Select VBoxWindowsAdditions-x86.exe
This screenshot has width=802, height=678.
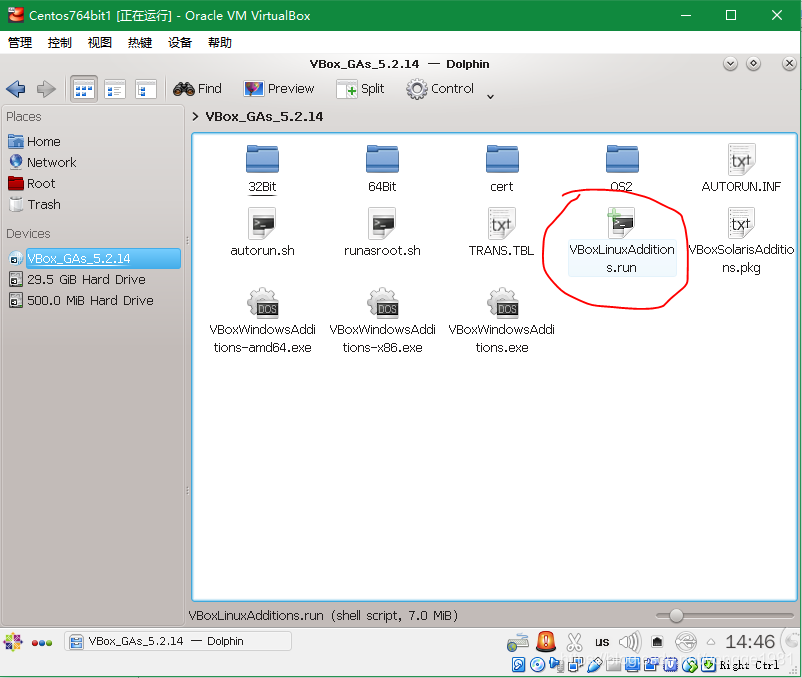click(382, 321)
